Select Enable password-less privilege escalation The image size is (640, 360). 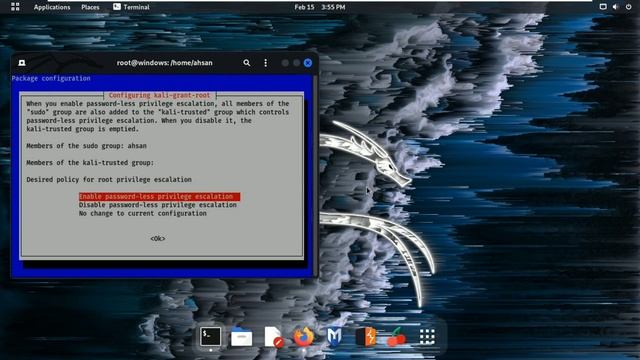[x=159, y=197]
